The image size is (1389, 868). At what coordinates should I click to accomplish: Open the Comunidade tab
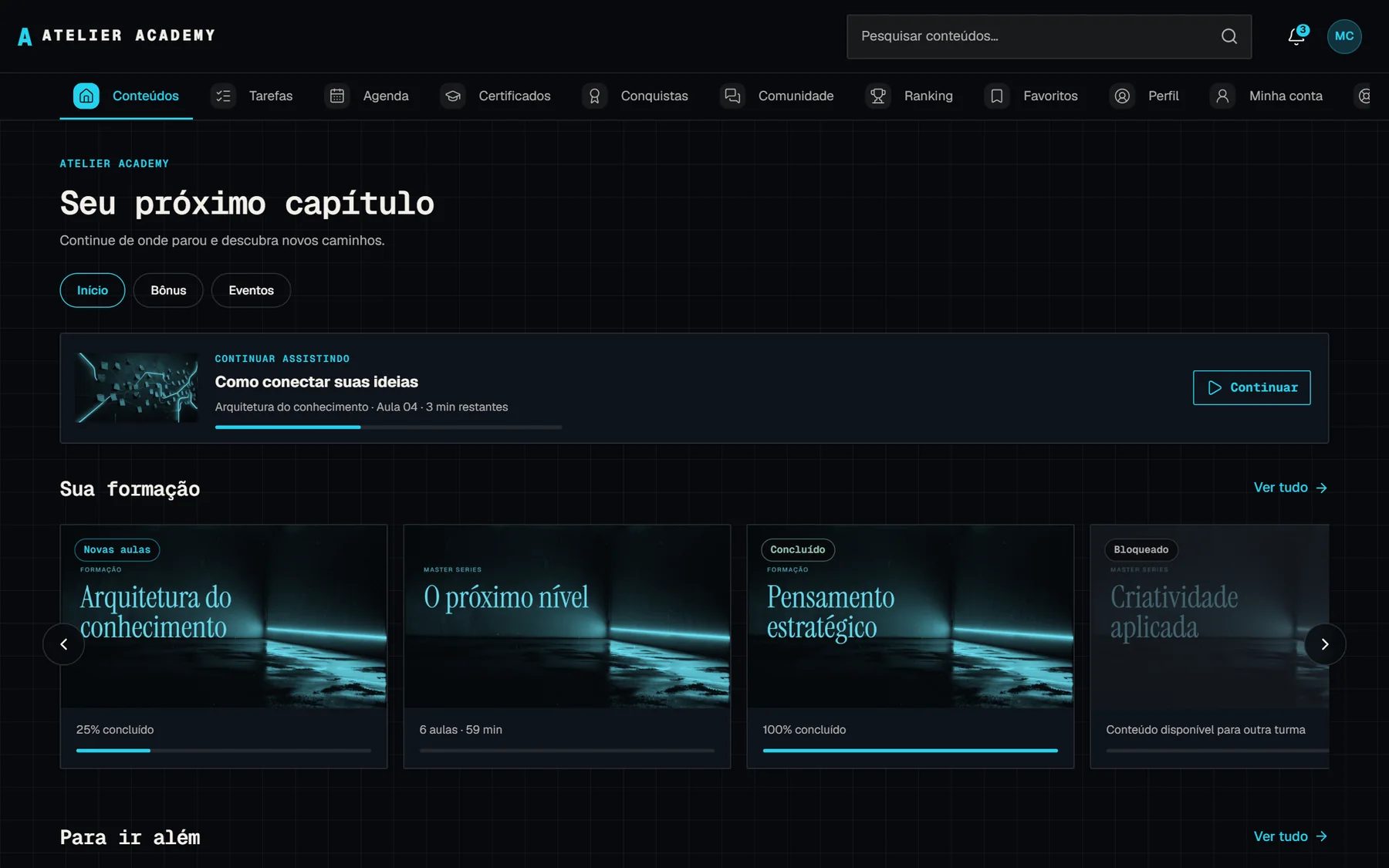coord(776,96)
